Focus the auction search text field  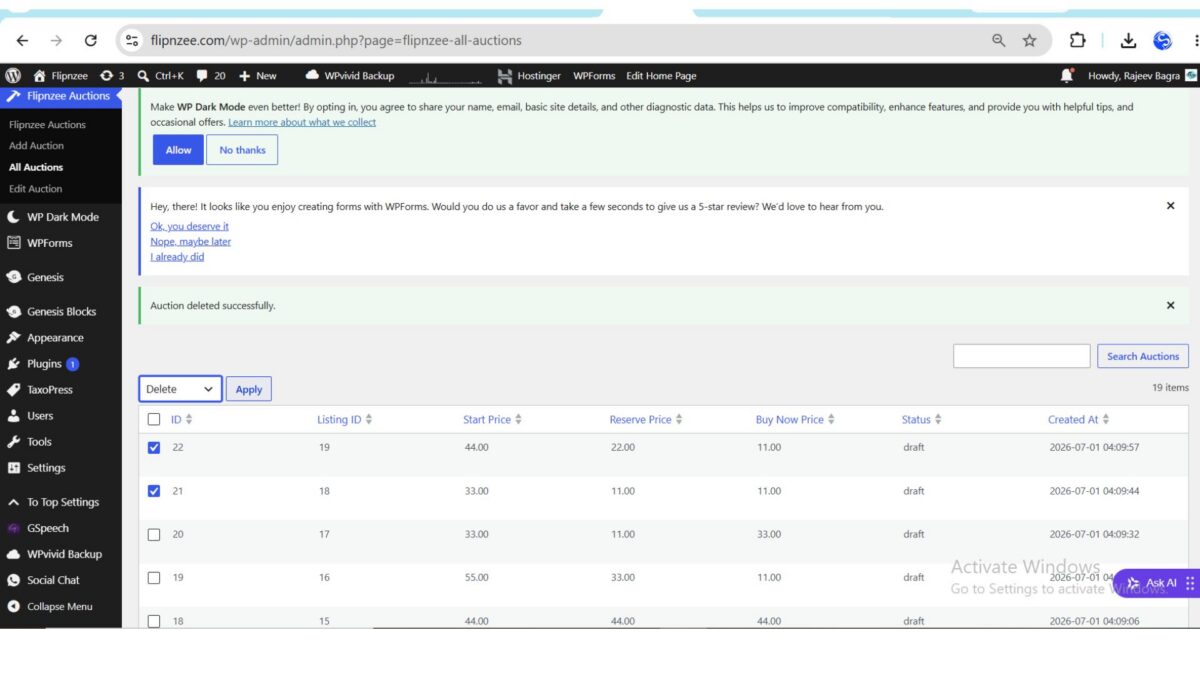(1021, 356)
